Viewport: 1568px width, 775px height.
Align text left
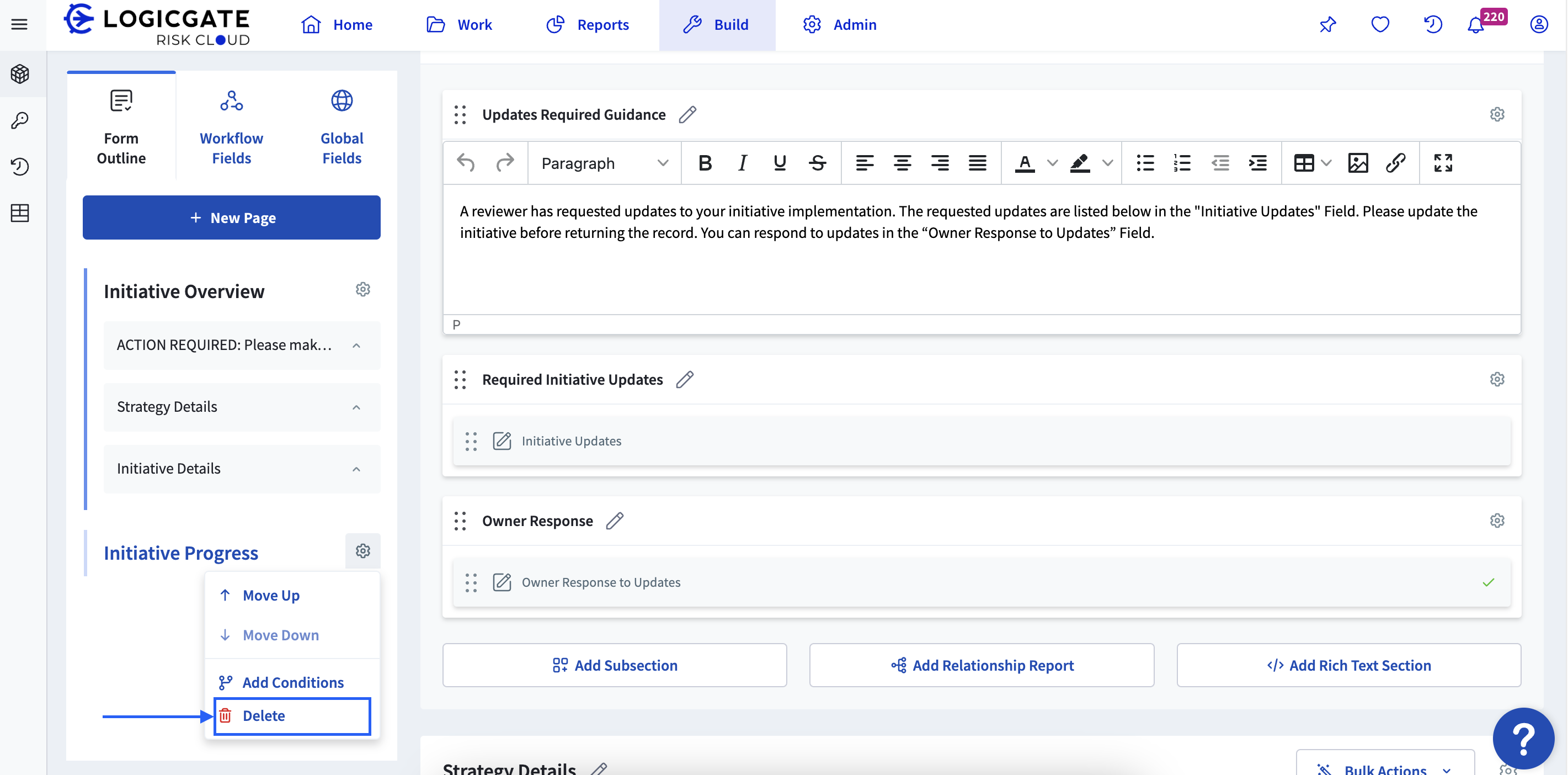coord(865,162)
